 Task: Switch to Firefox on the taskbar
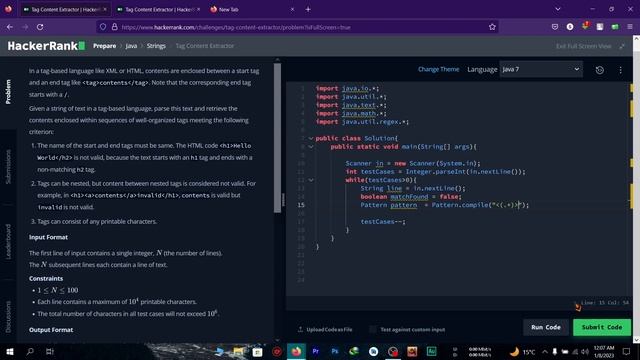pyautogui.click(x=296, y=351)
